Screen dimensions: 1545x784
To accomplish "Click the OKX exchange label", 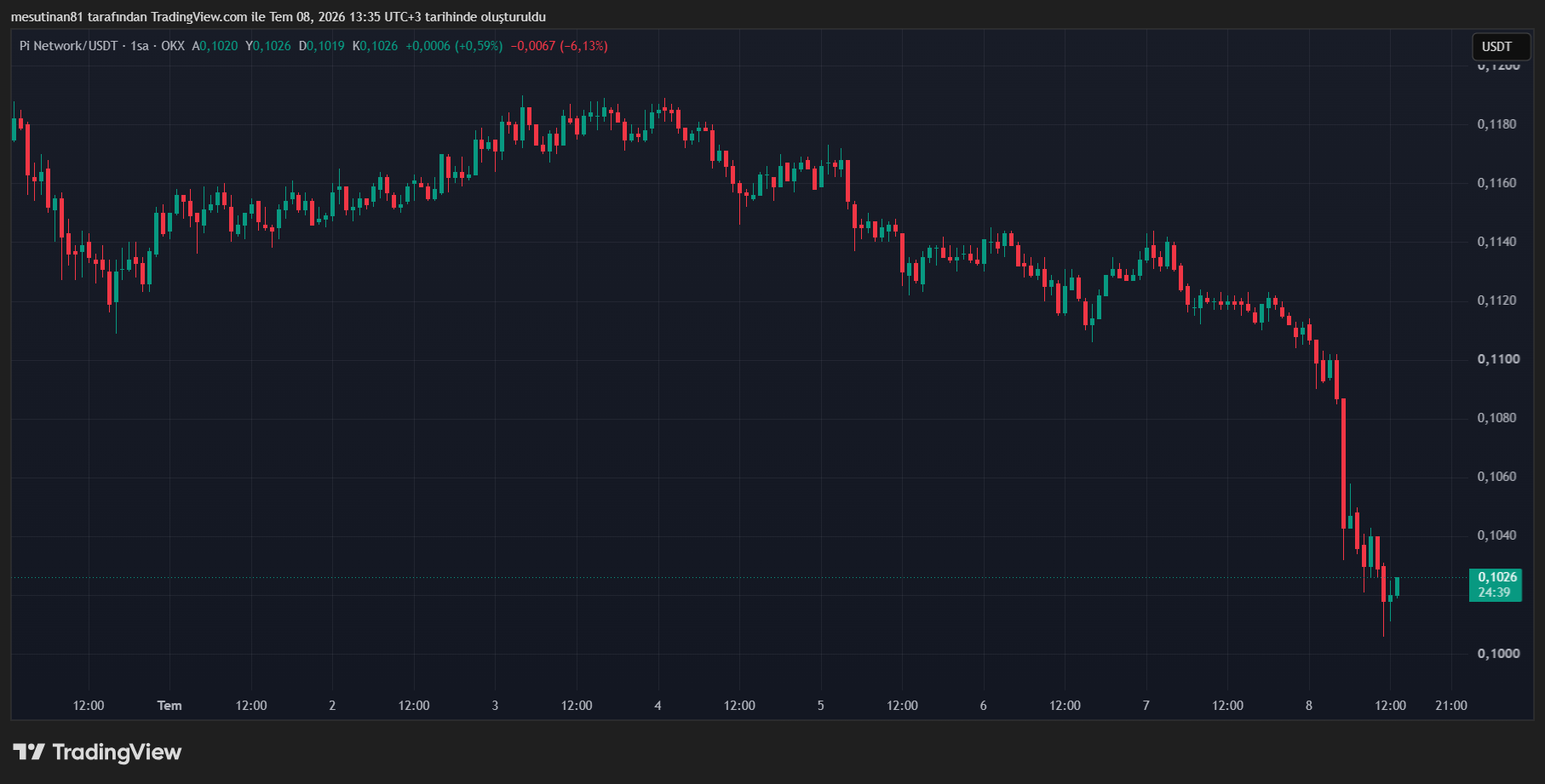I will (x=173, y=46).
